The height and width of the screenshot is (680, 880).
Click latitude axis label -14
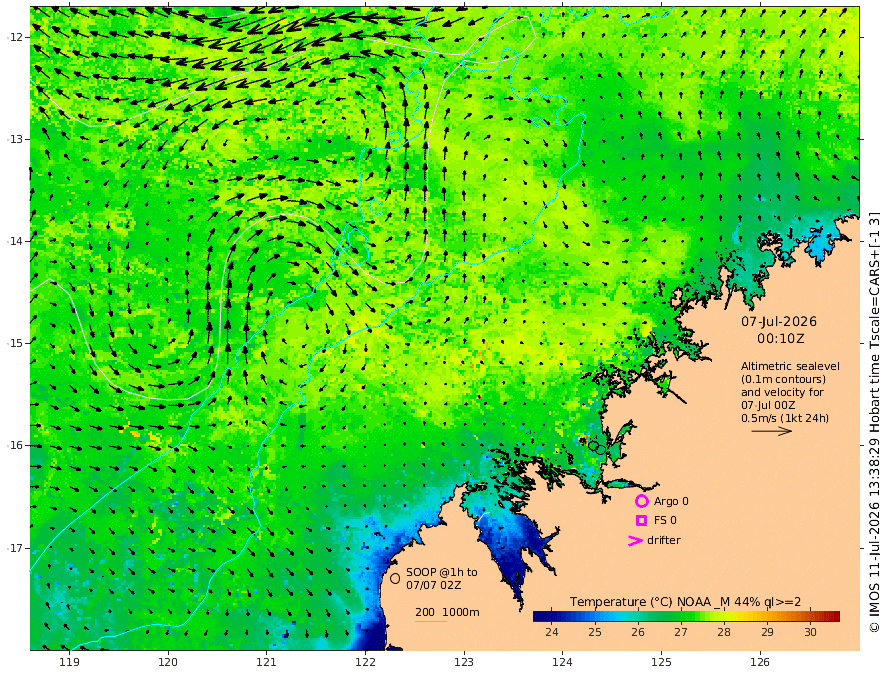15,241
